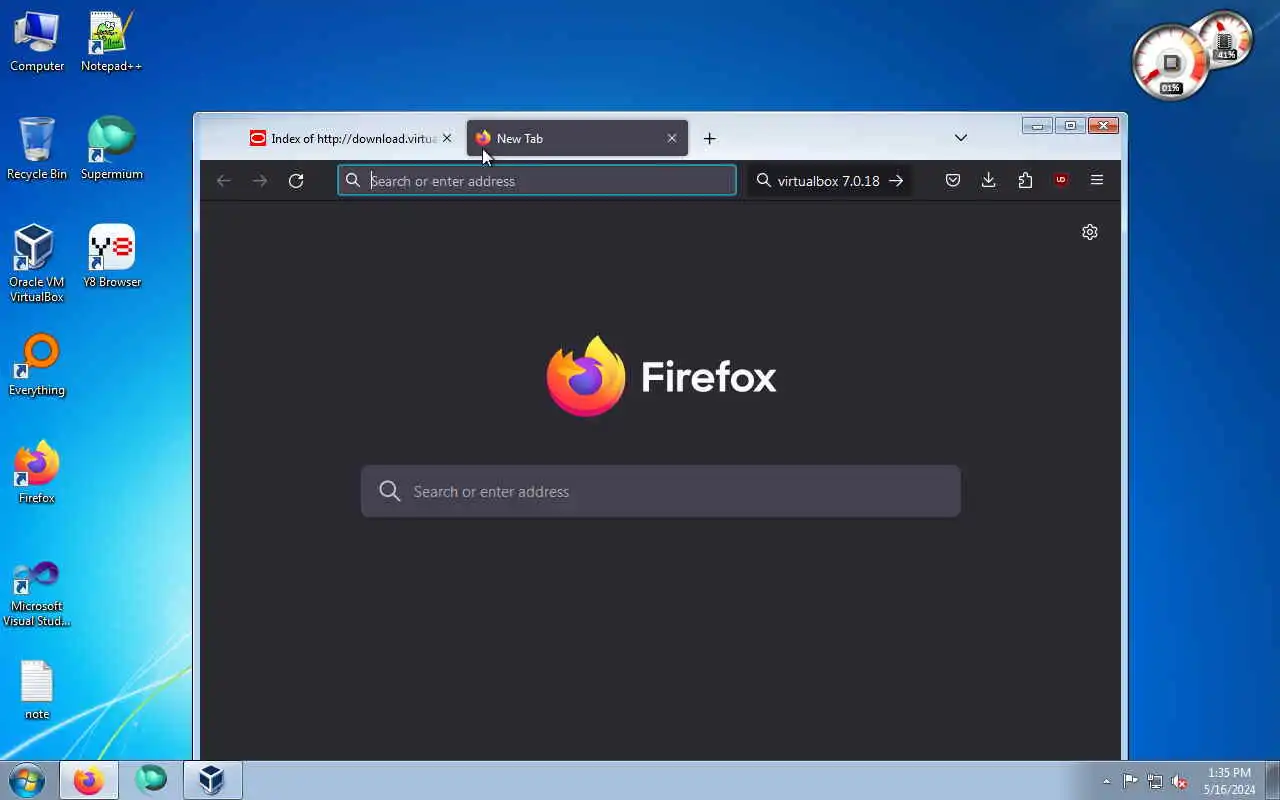The image size is (1280, 800).
Task: Open Computer desktop icon
Action: [x=37, y=43]
